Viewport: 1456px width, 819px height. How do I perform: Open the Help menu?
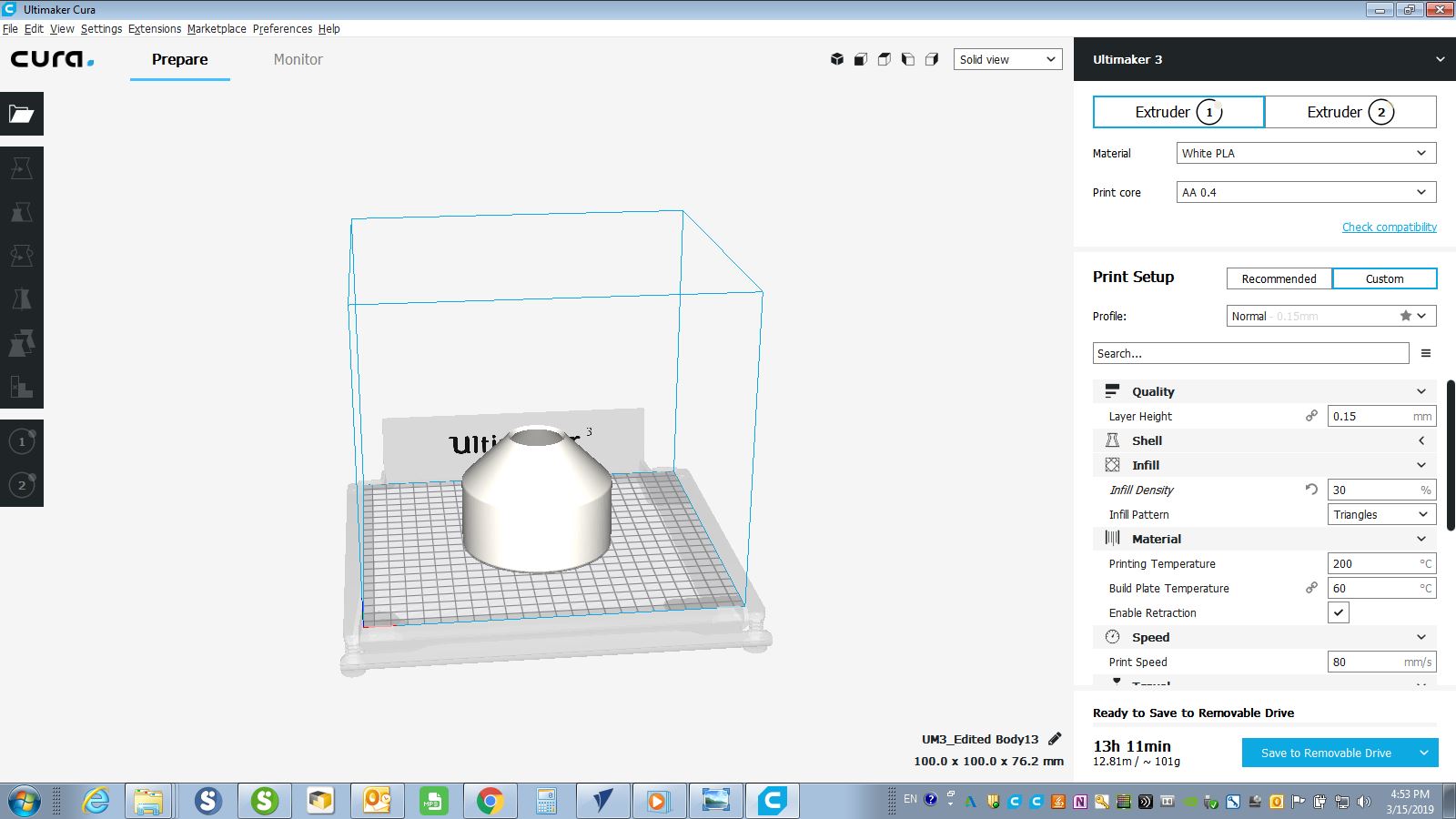point(329,28)
